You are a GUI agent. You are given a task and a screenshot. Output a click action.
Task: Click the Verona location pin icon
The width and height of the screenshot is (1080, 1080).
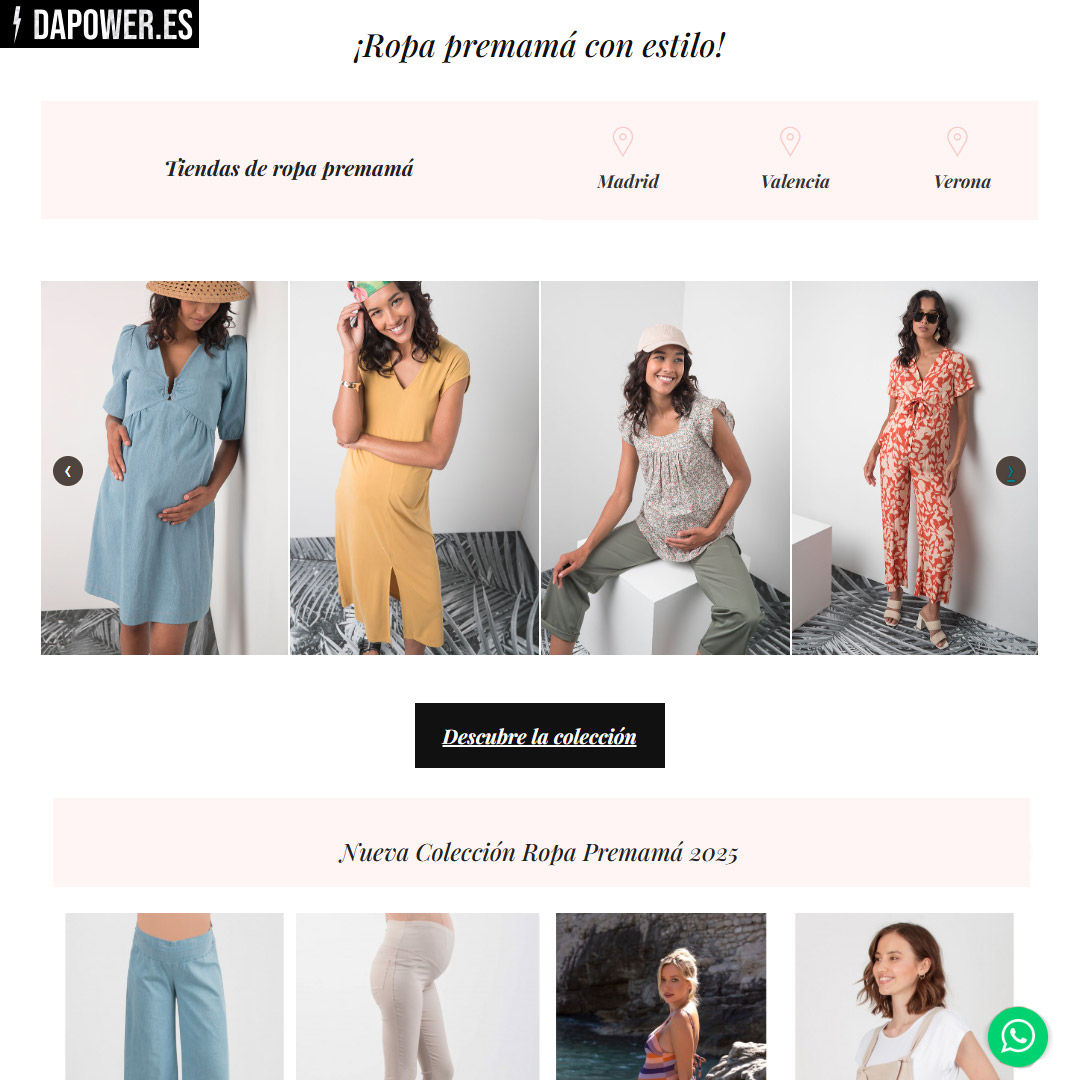957,141
